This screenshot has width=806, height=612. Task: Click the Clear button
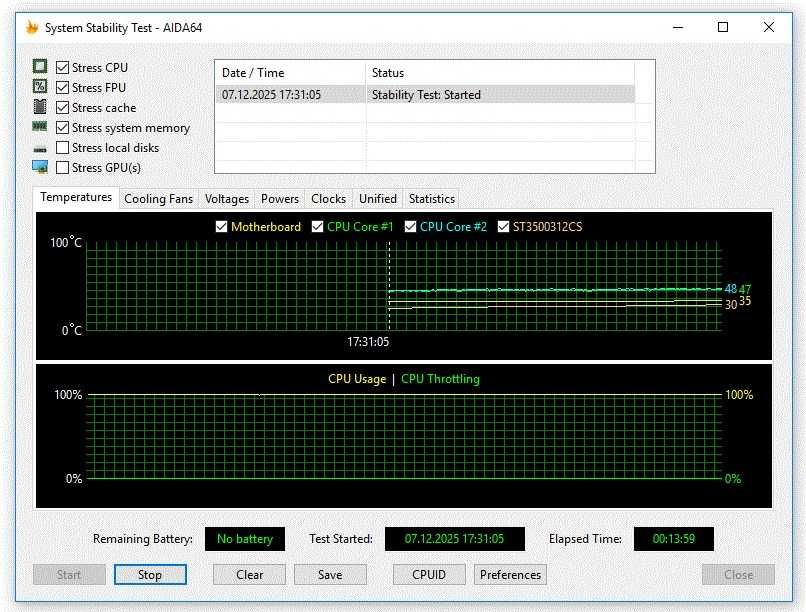click(249, 574)
